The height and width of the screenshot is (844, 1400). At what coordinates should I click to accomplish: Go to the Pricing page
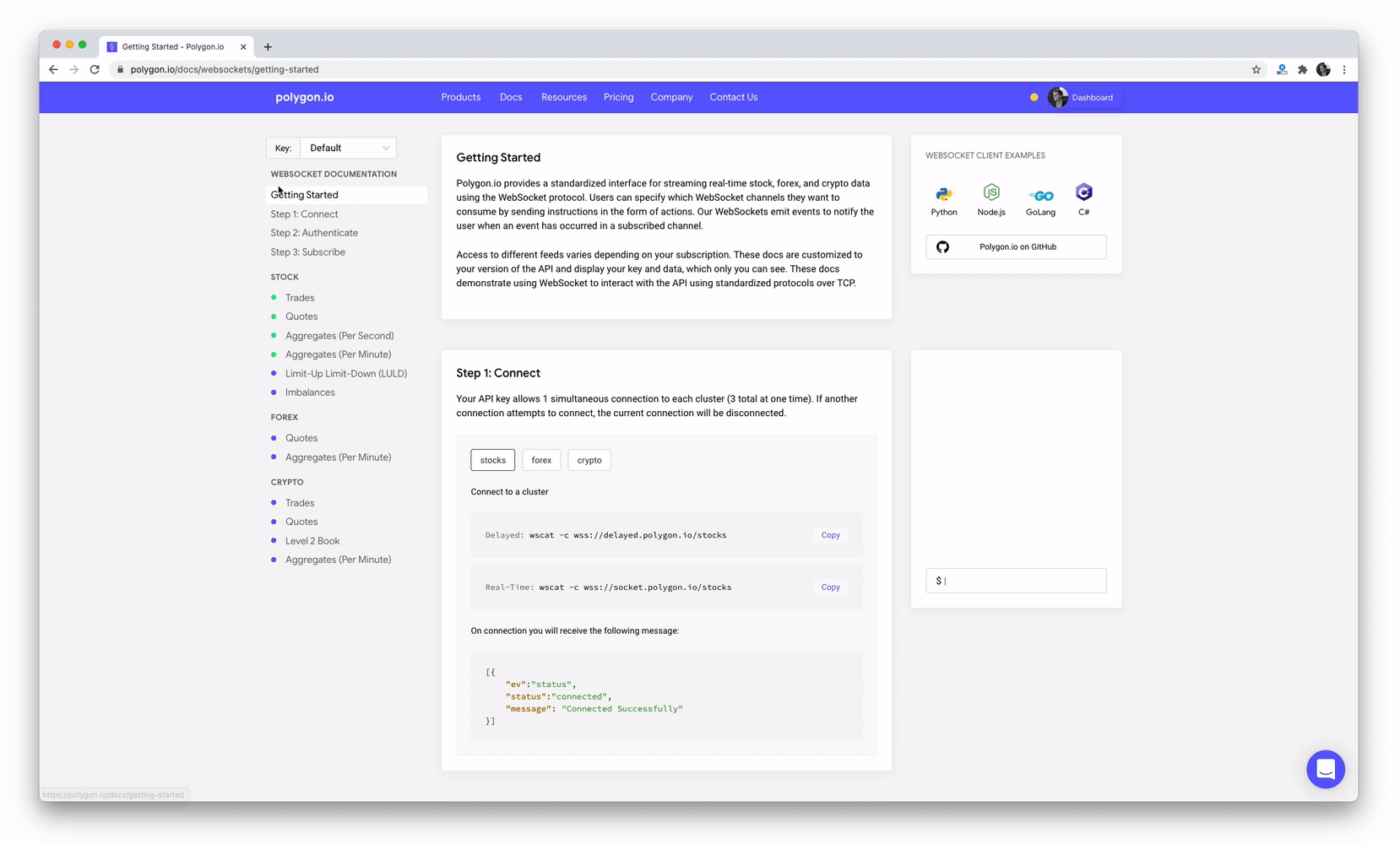point(618,97)
